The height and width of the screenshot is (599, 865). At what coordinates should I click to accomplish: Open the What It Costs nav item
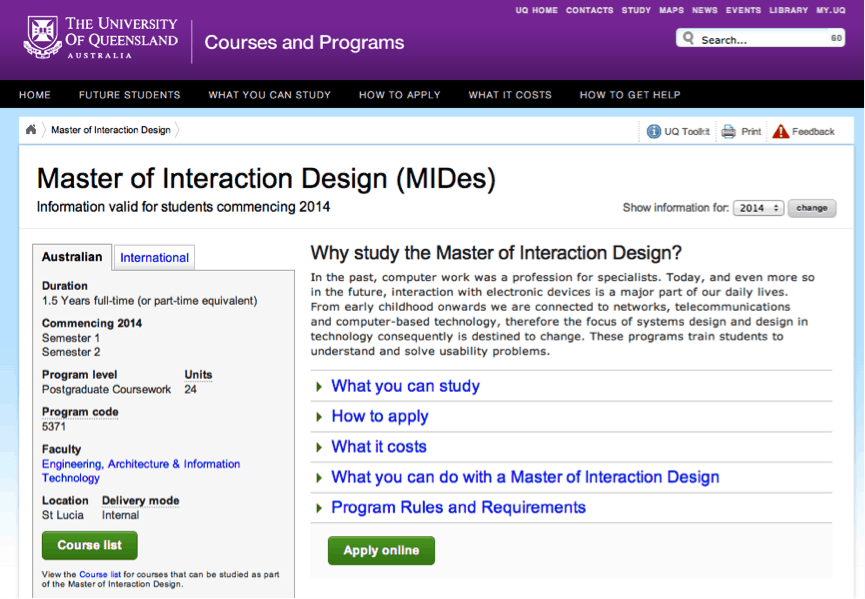pos(510,95)
